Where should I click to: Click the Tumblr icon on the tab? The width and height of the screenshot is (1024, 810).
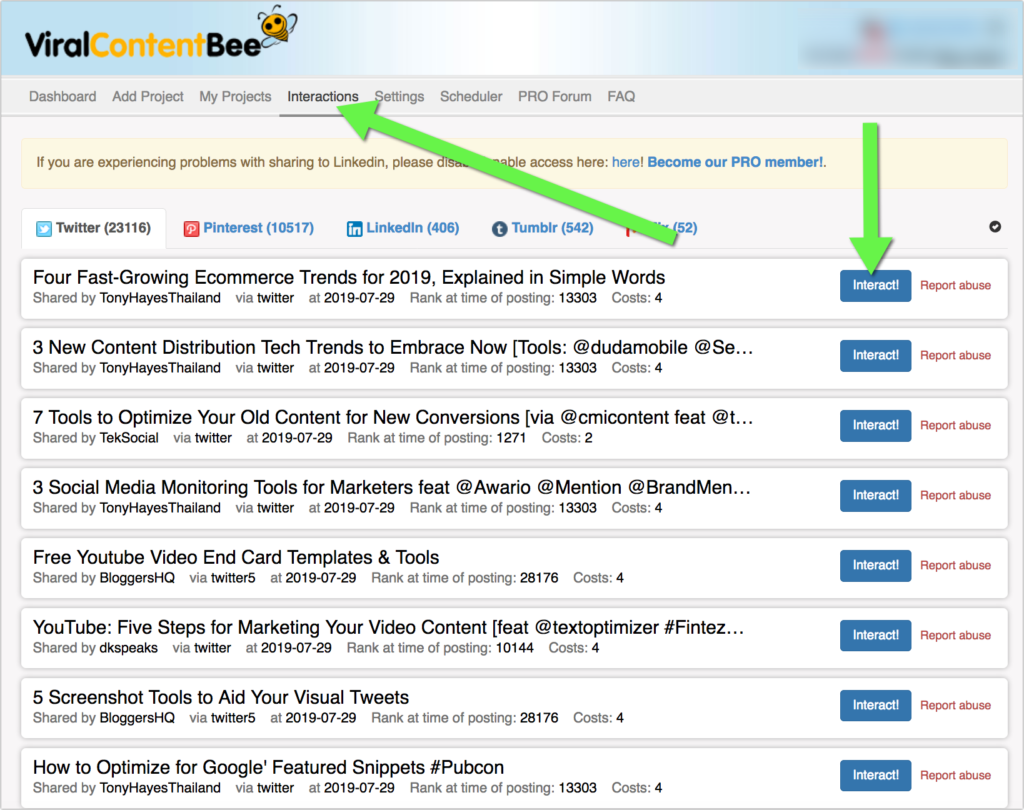499,228
